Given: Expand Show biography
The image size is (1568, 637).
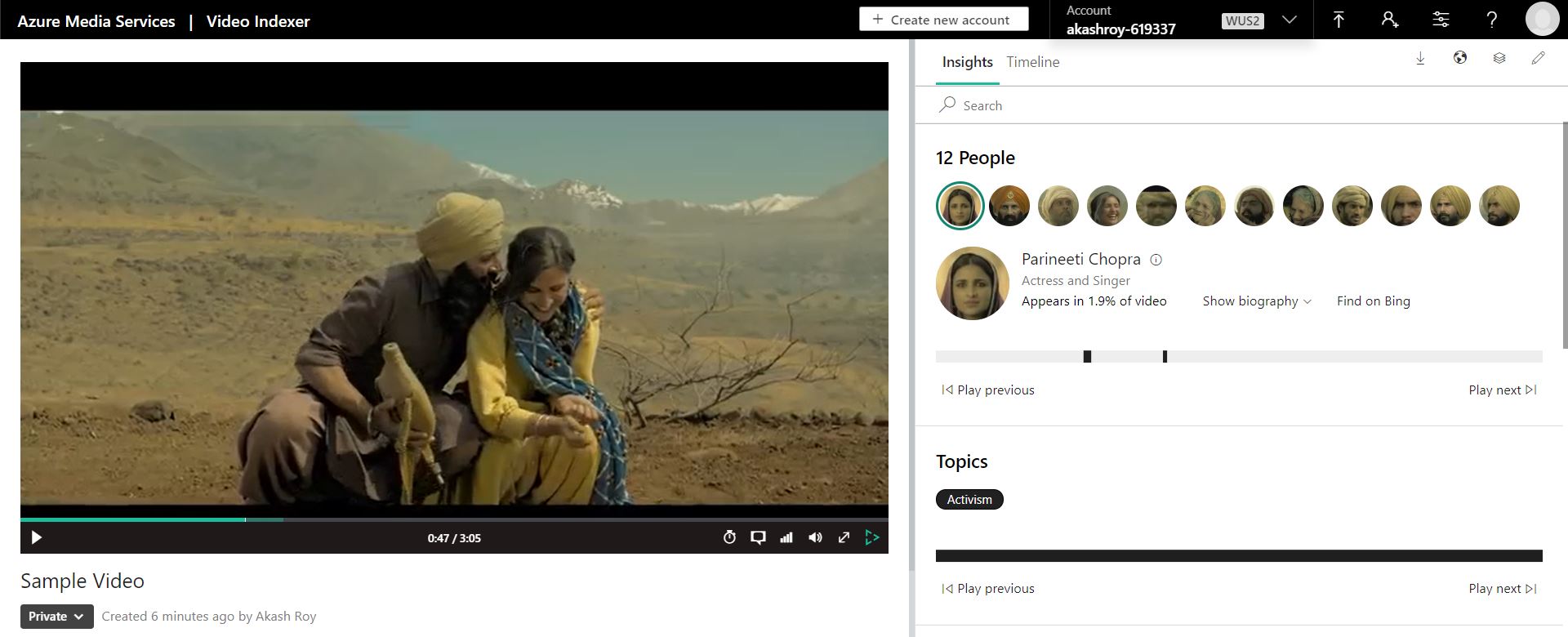Looking at the screenshot, I should pos(1257,301).
